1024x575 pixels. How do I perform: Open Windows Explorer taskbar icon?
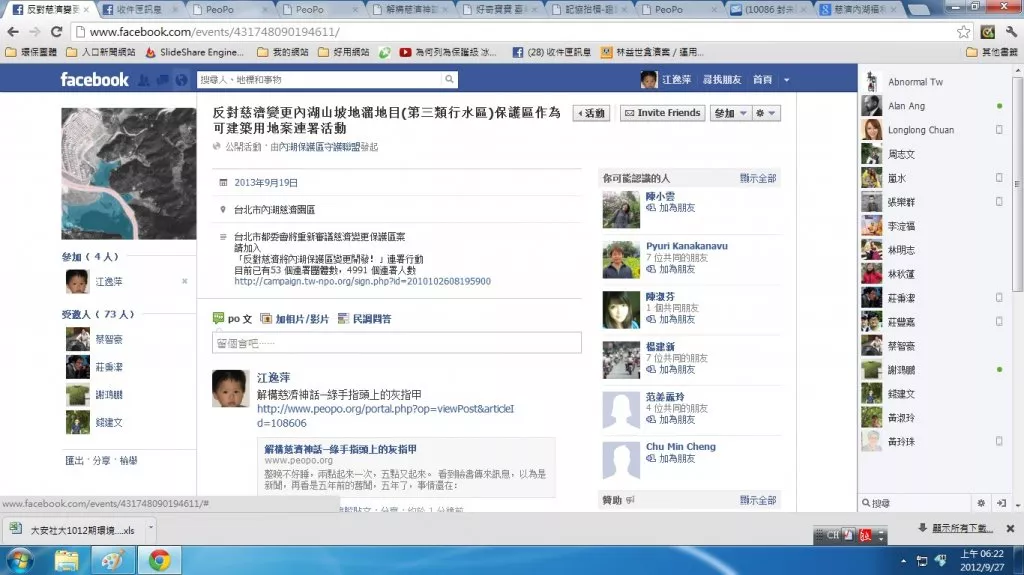click(x=66, y=561)
